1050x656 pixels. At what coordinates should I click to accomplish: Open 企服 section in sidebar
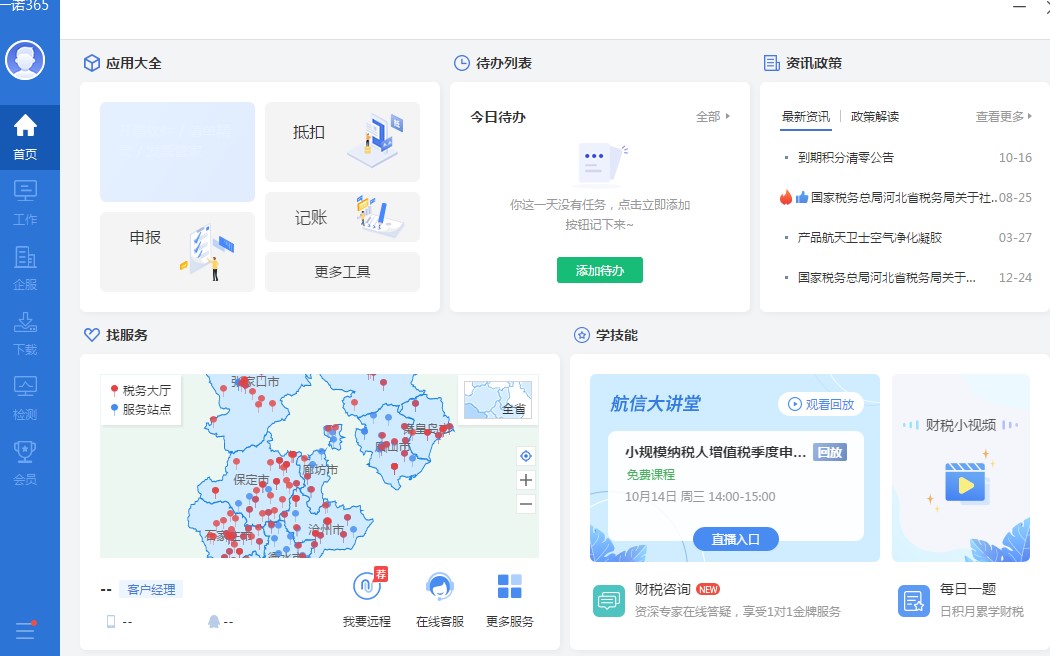[x=25, y=268]
